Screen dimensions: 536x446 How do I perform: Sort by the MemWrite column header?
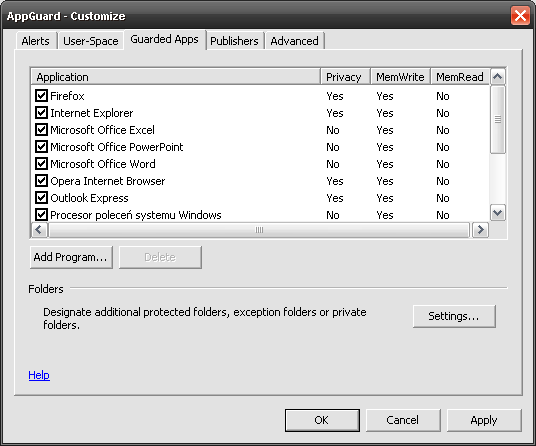tap(401, 77)
